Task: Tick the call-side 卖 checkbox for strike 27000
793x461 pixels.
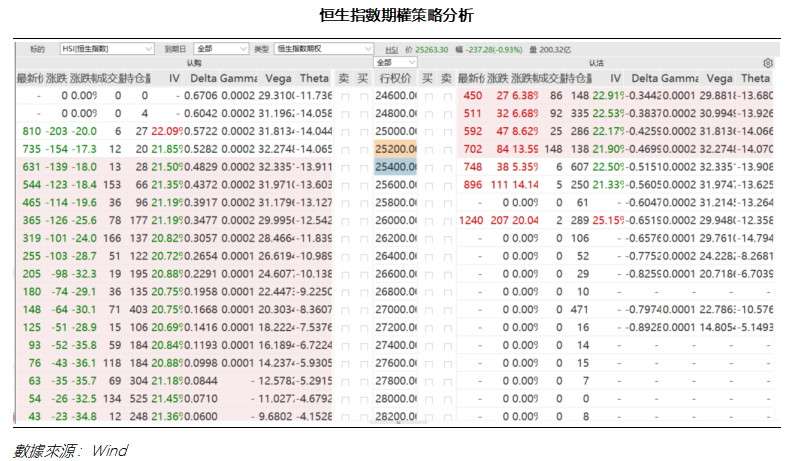Action: click(345, 310)
